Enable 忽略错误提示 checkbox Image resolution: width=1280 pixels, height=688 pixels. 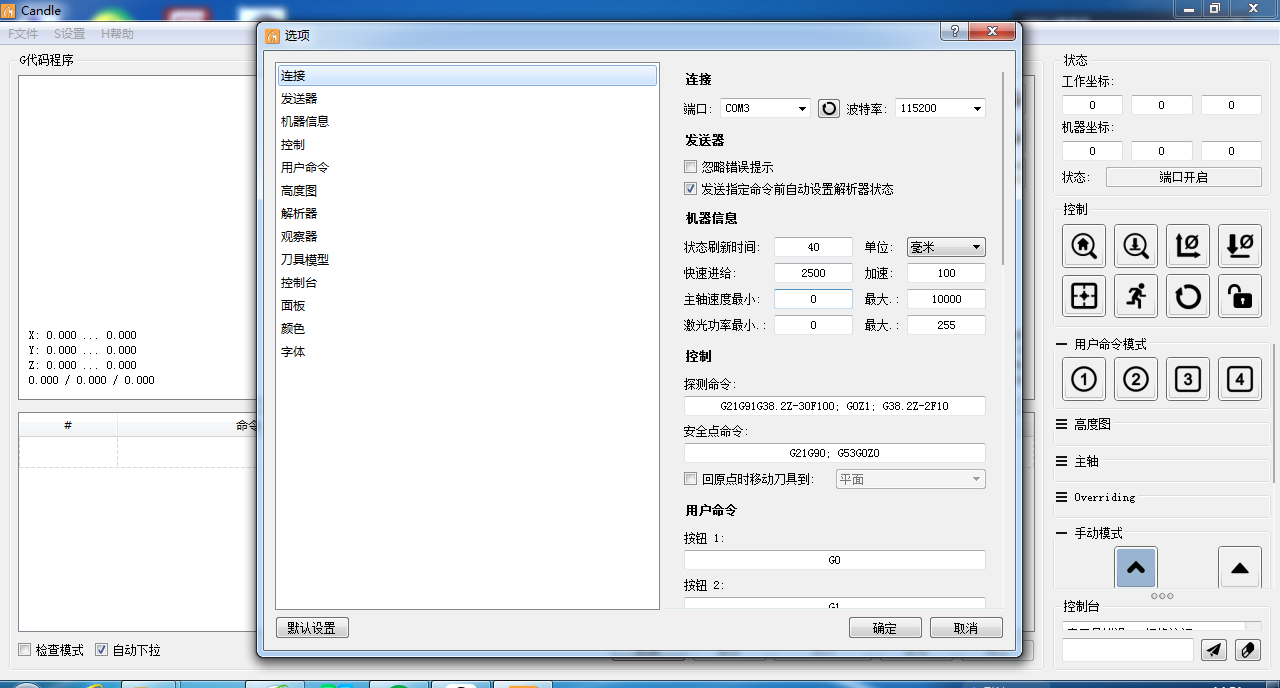point(690,167)
